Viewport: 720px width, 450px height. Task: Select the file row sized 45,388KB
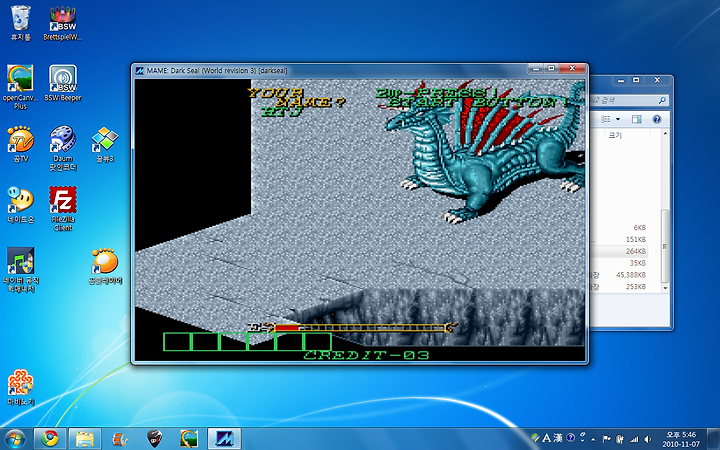619,275
